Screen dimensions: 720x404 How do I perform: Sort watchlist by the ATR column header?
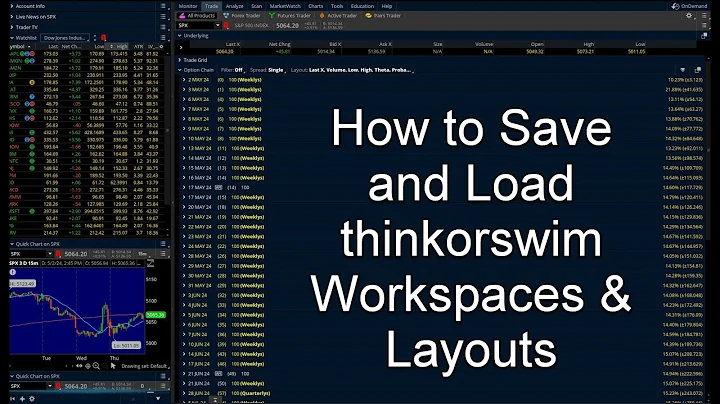[x=138, y=46]
